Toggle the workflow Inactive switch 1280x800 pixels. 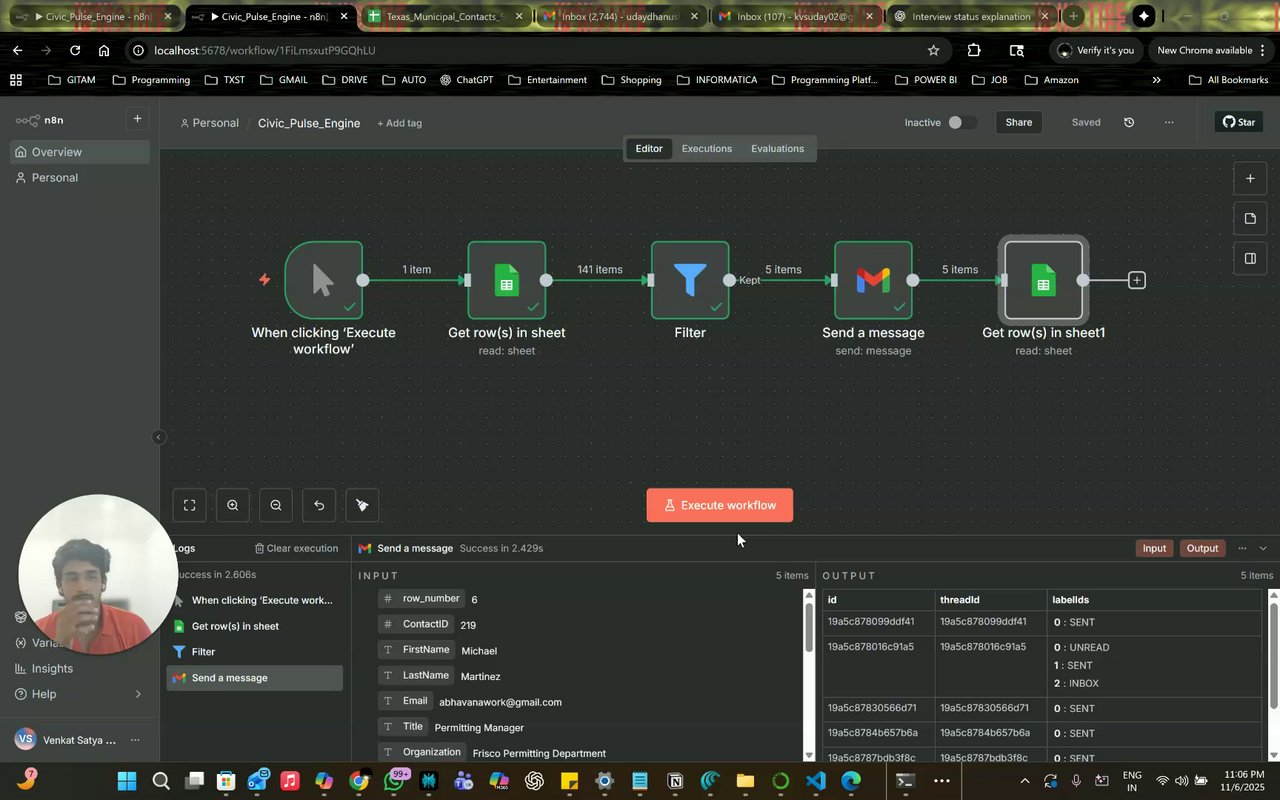[962, 122]
